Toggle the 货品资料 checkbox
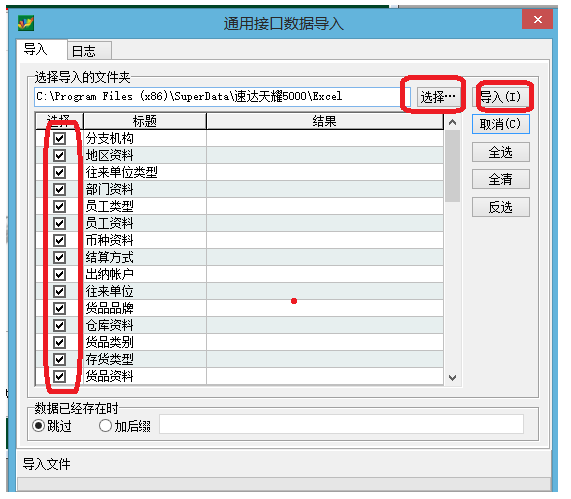571x499 pixels. pos(59,376)
